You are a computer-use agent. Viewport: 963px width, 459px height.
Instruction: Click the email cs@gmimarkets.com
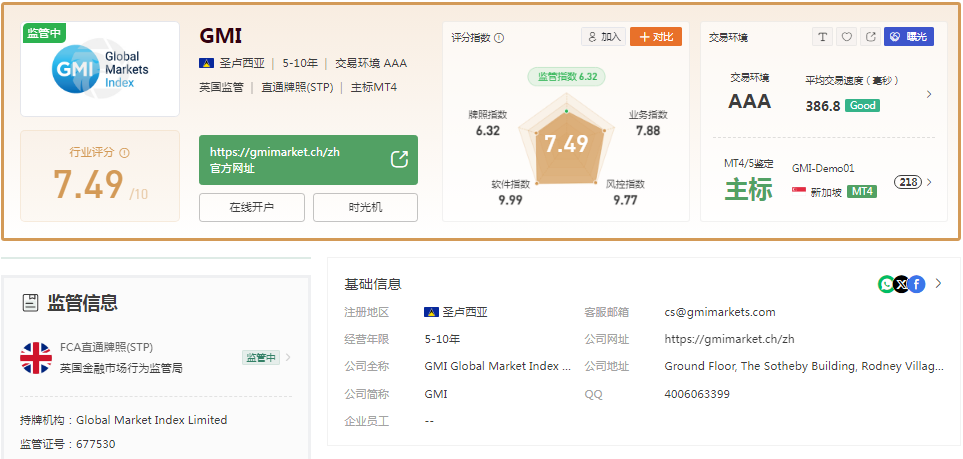click(x=720, y=312)
